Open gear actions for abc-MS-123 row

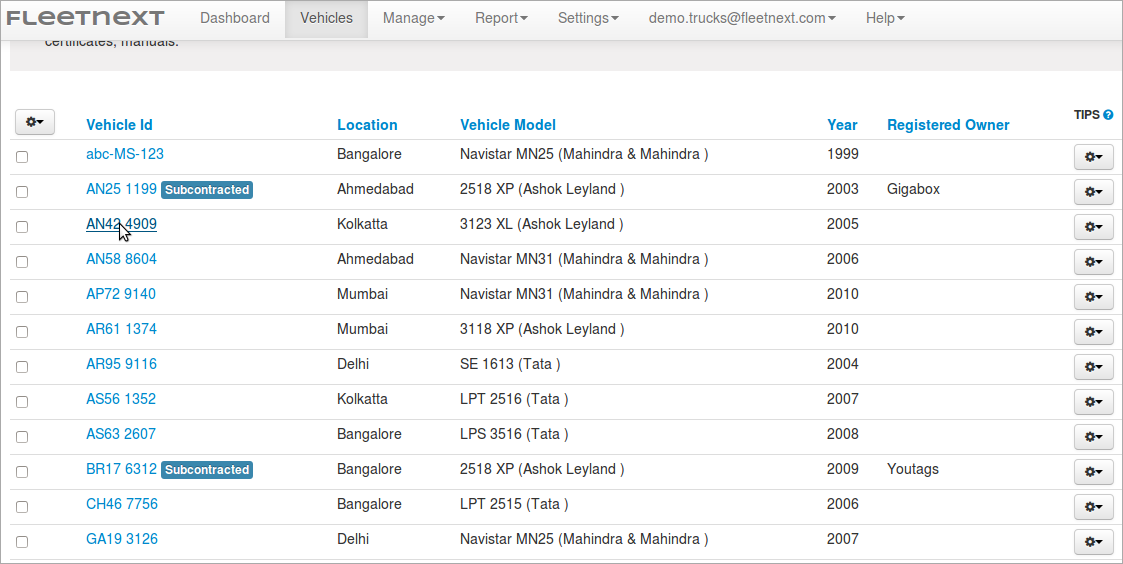[x=1093, y=157]
